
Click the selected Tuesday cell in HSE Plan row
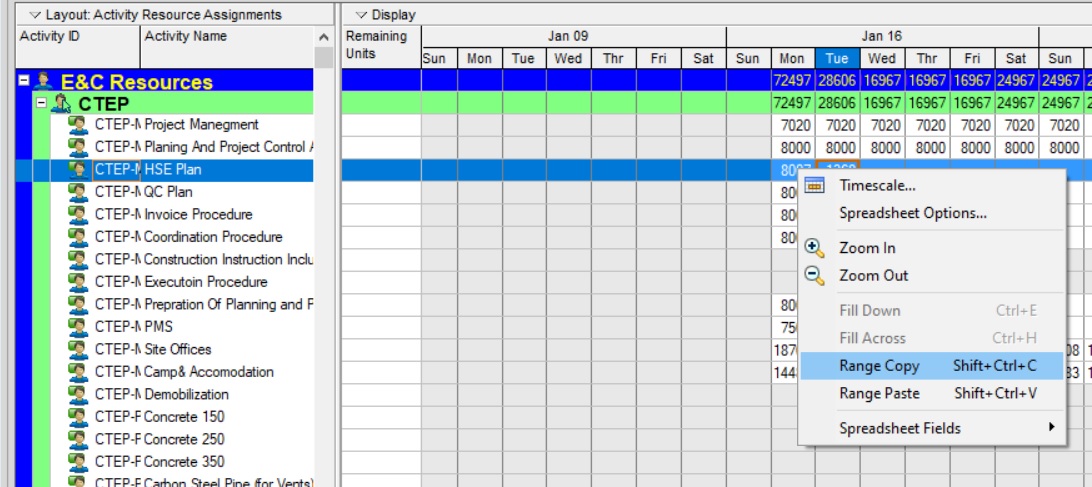point(837,166)
